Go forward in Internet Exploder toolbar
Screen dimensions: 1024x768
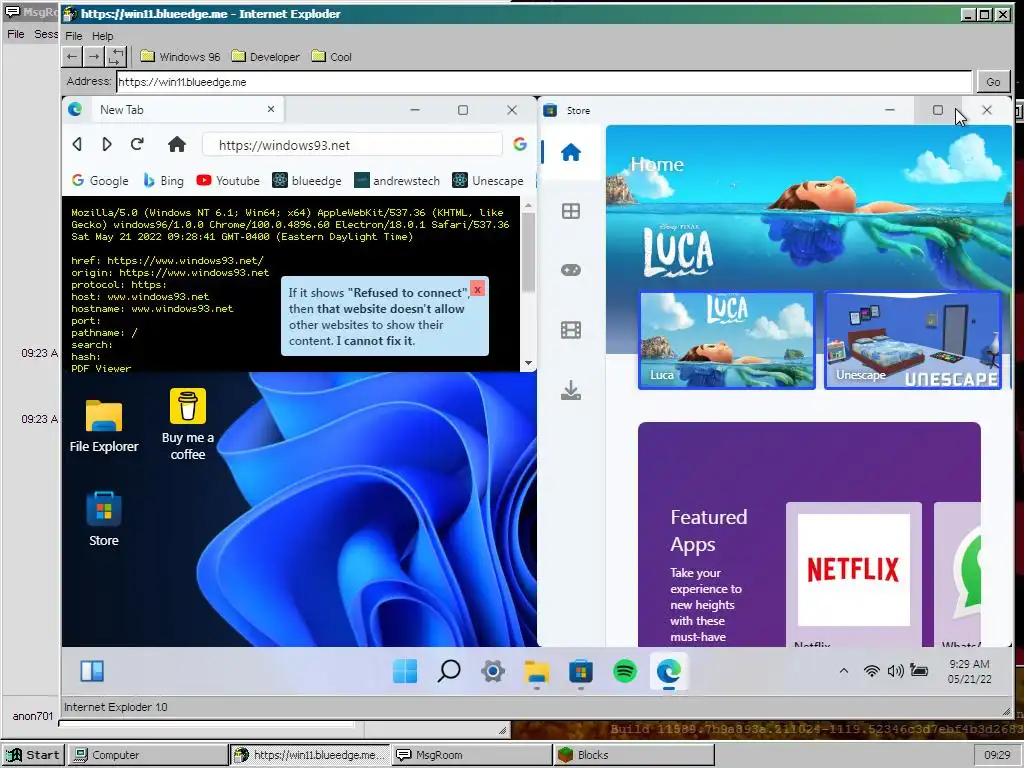pyautogui.click(x=94, y=57)
